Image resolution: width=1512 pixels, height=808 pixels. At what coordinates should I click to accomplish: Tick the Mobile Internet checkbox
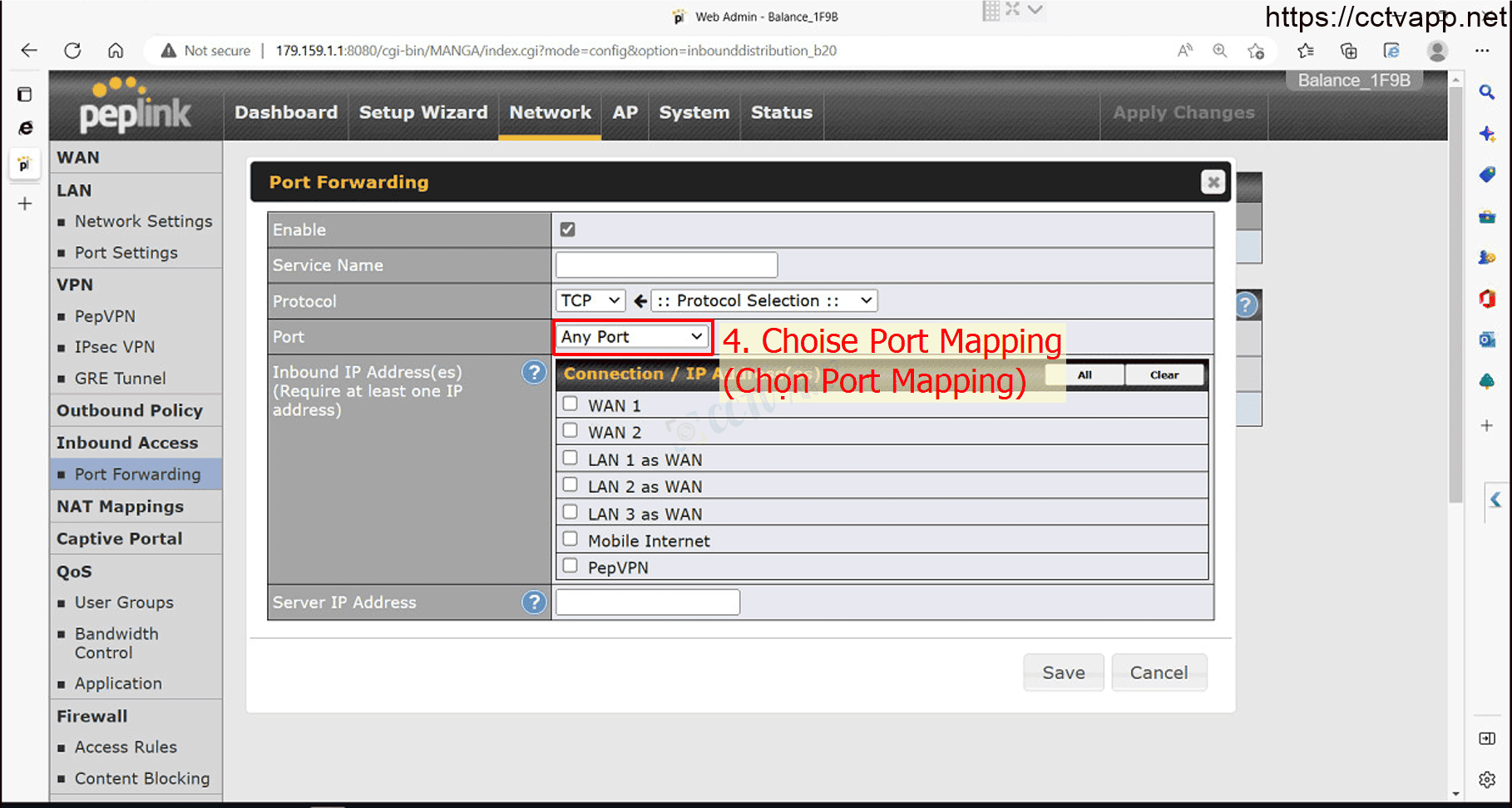coord(571,539)
